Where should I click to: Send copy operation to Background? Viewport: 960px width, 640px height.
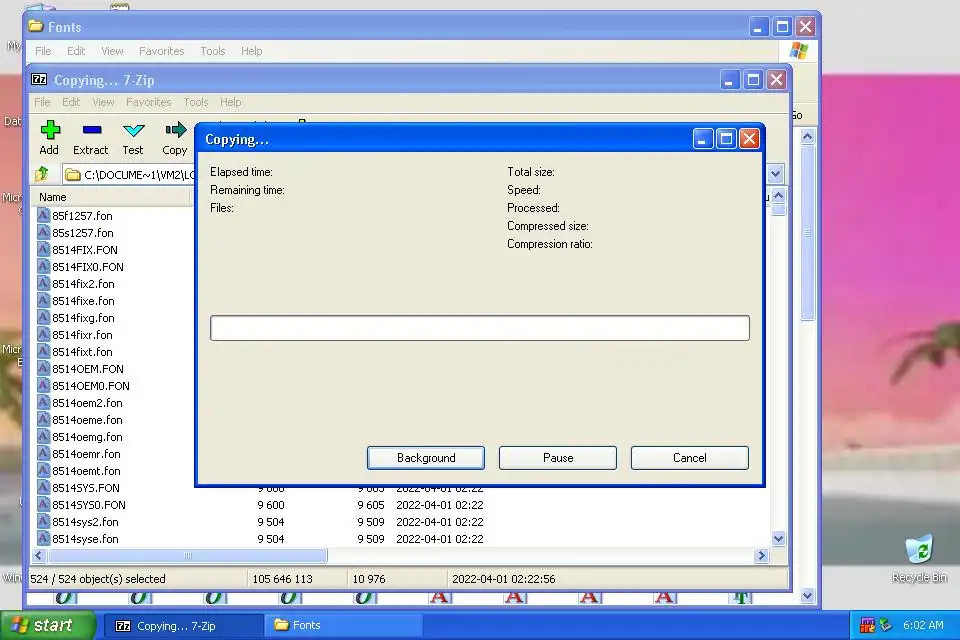click(426, 457)
